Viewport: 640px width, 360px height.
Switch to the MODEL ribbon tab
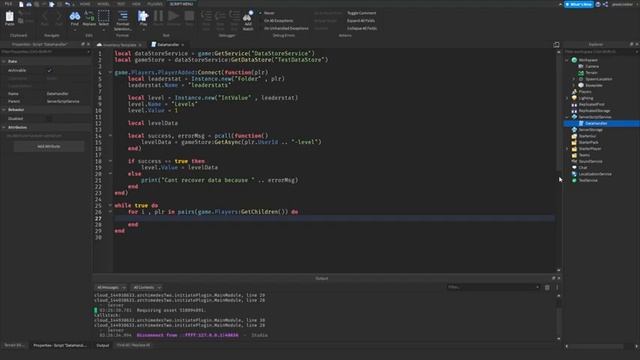(x=103, y=4)
